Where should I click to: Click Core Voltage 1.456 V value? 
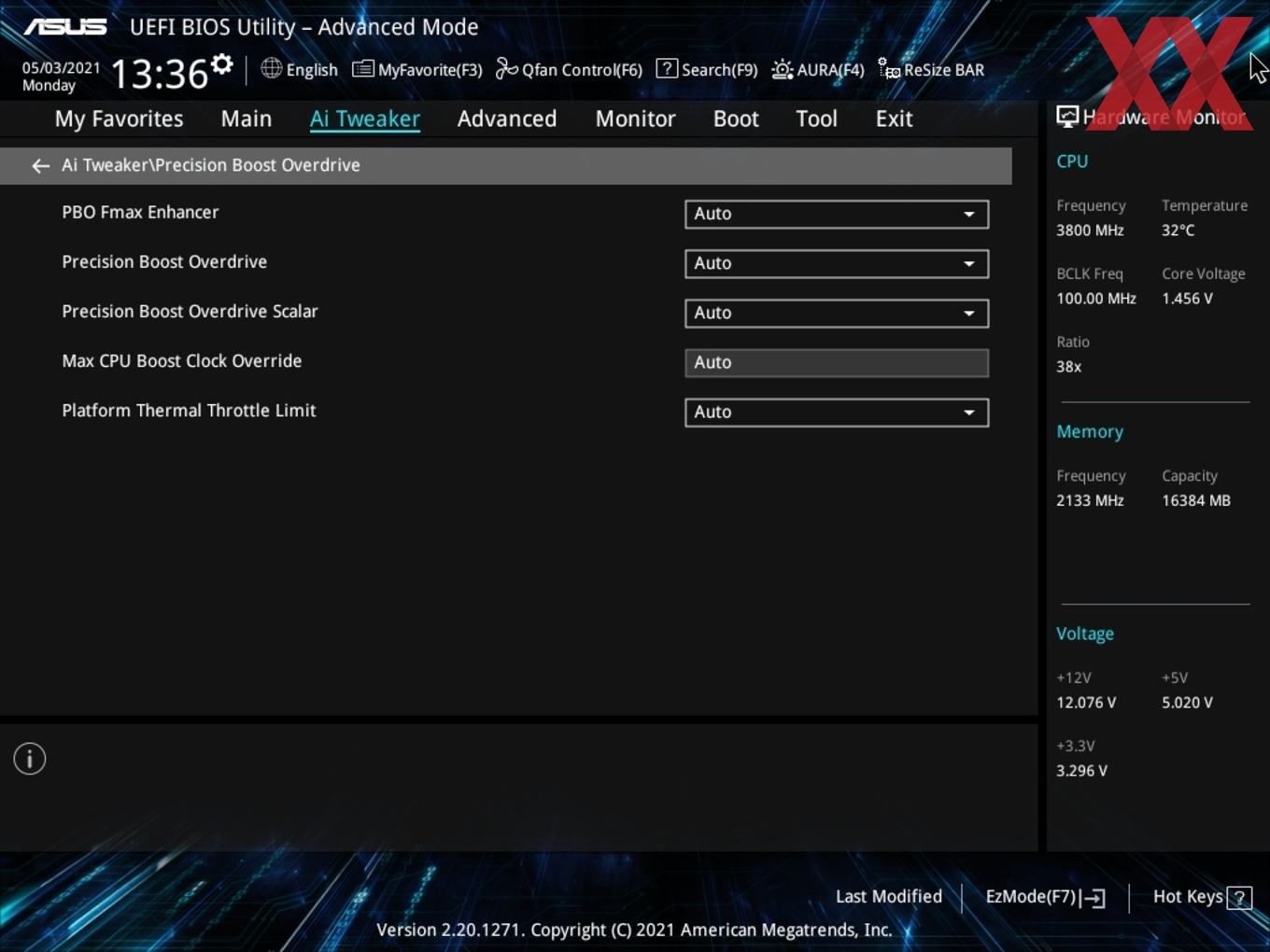(1187, 299)
